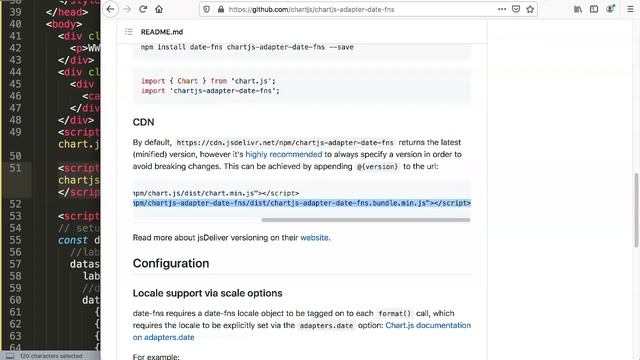Click the page vertical scrollbar thumb
Image resolution: width=640 pixels, height=360 pixels.
click(636, 210)
